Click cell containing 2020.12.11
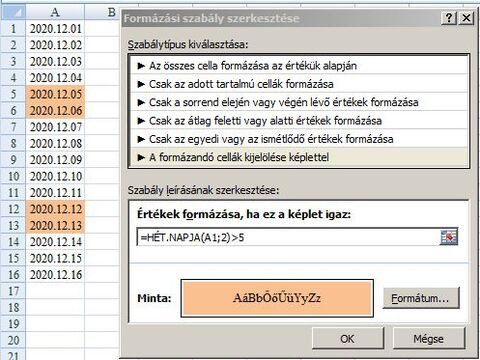This screenshot has width=480, height=360. pos(55,193)
